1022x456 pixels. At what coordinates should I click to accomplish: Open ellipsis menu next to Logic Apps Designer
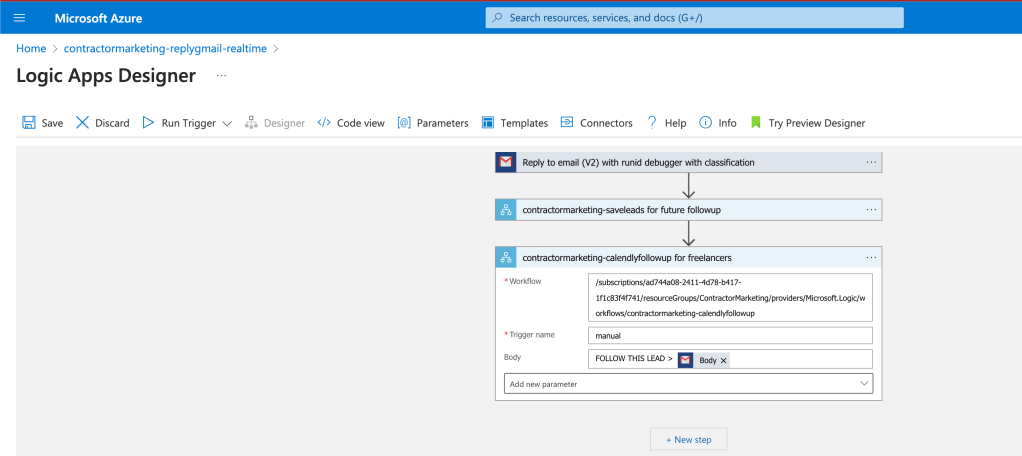tap(222, 76)
